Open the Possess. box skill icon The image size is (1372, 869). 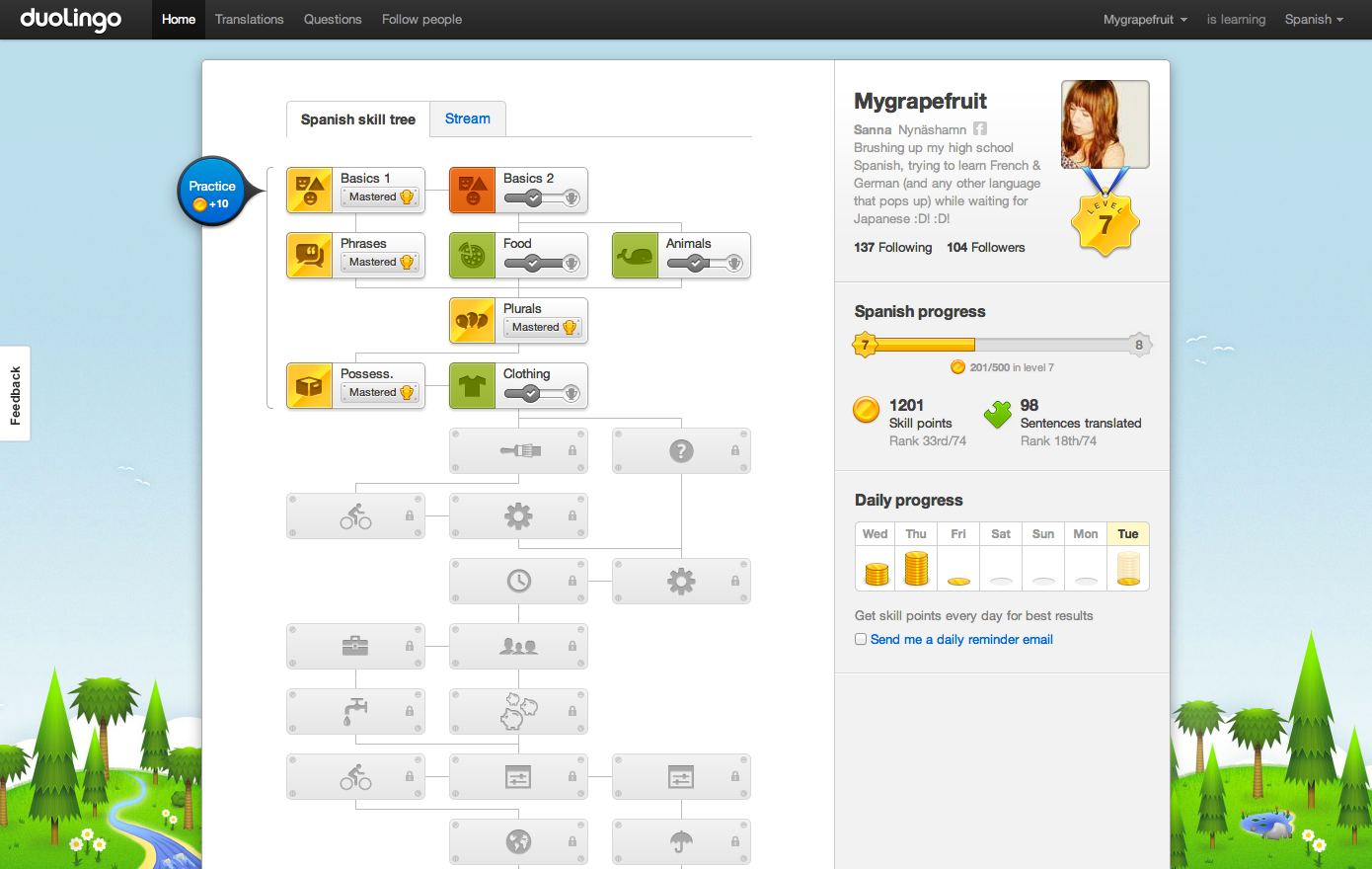tap(309, 385)
